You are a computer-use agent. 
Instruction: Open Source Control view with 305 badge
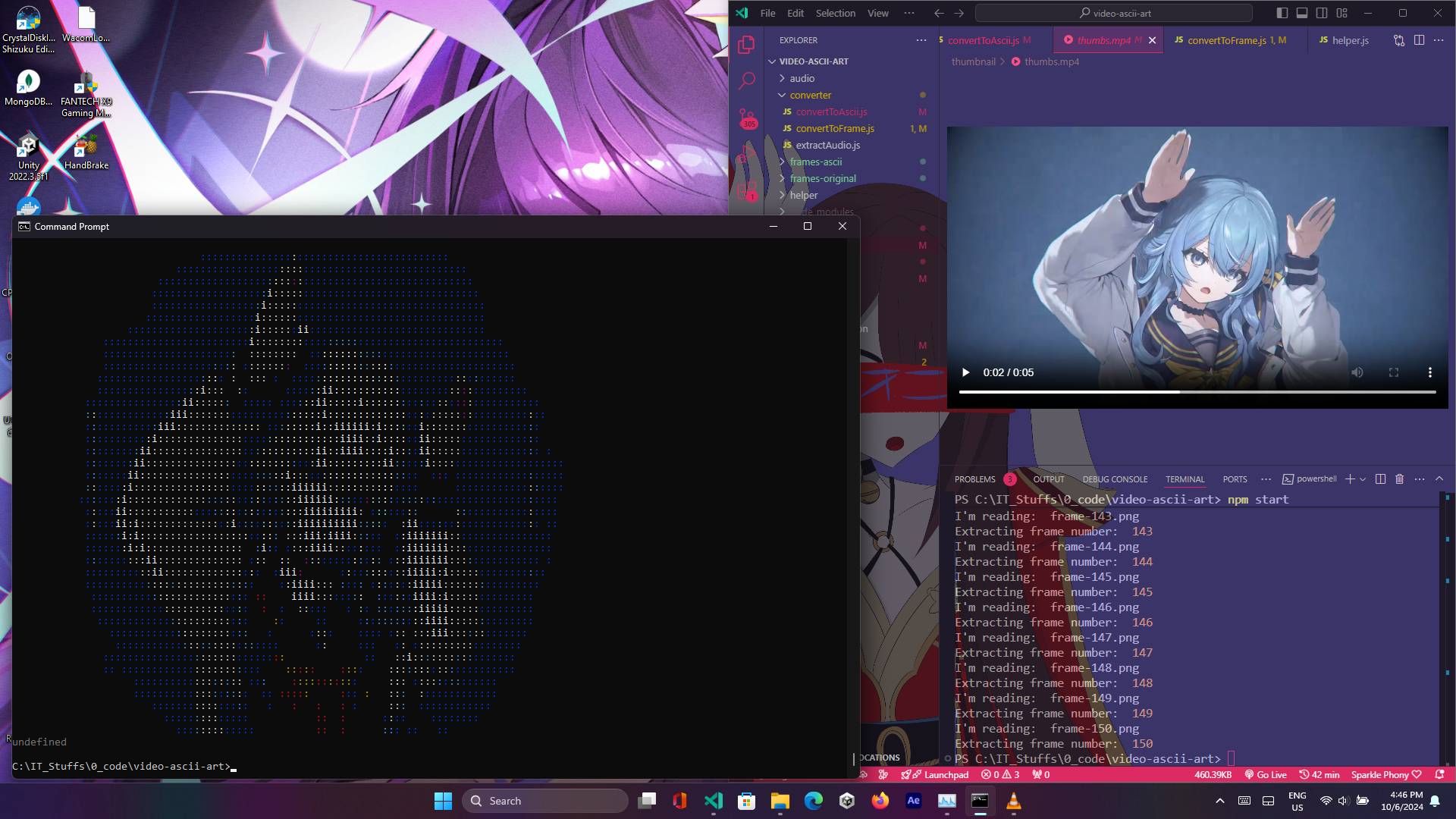tap(747, 118)
